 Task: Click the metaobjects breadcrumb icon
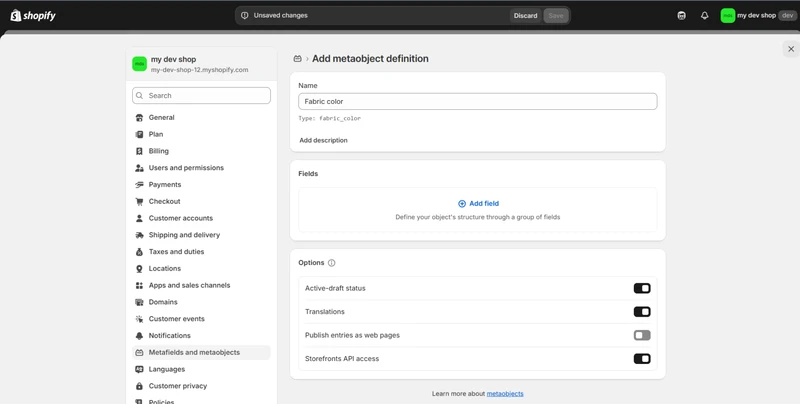(297, 59)
